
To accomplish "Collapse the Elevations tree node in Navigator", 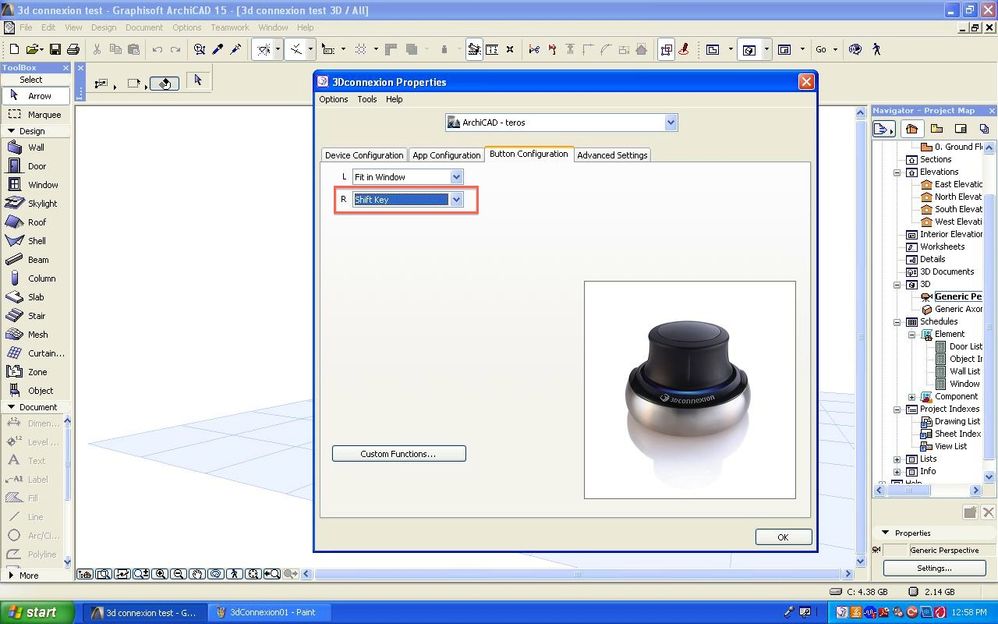I will pos(897,172).
